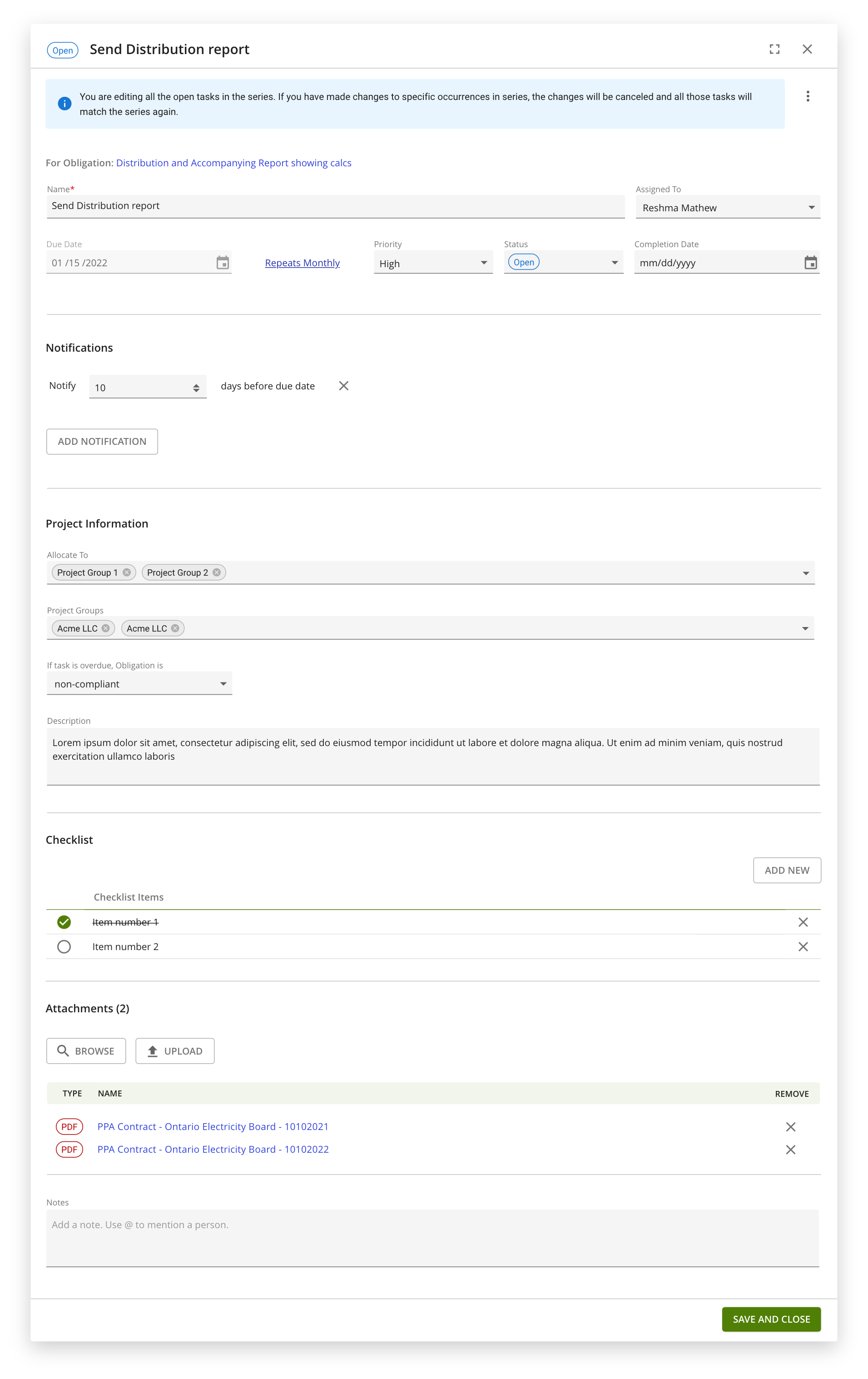The height and width of the screenshot is (1379, 868).
Task: Remove the days before due date notification
Action: pos(343,385)
